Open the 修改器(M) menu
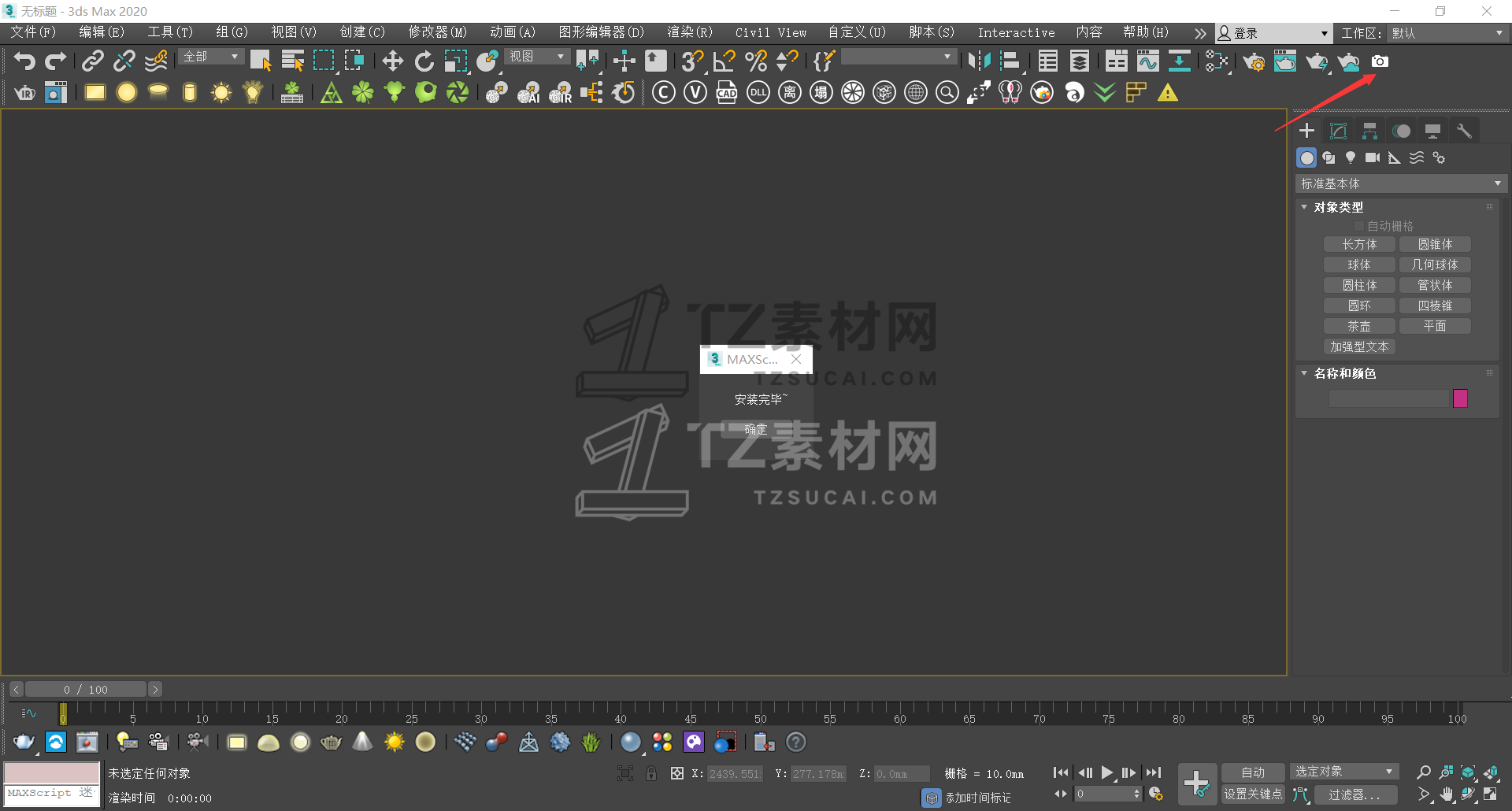 [x=437, y=32]
